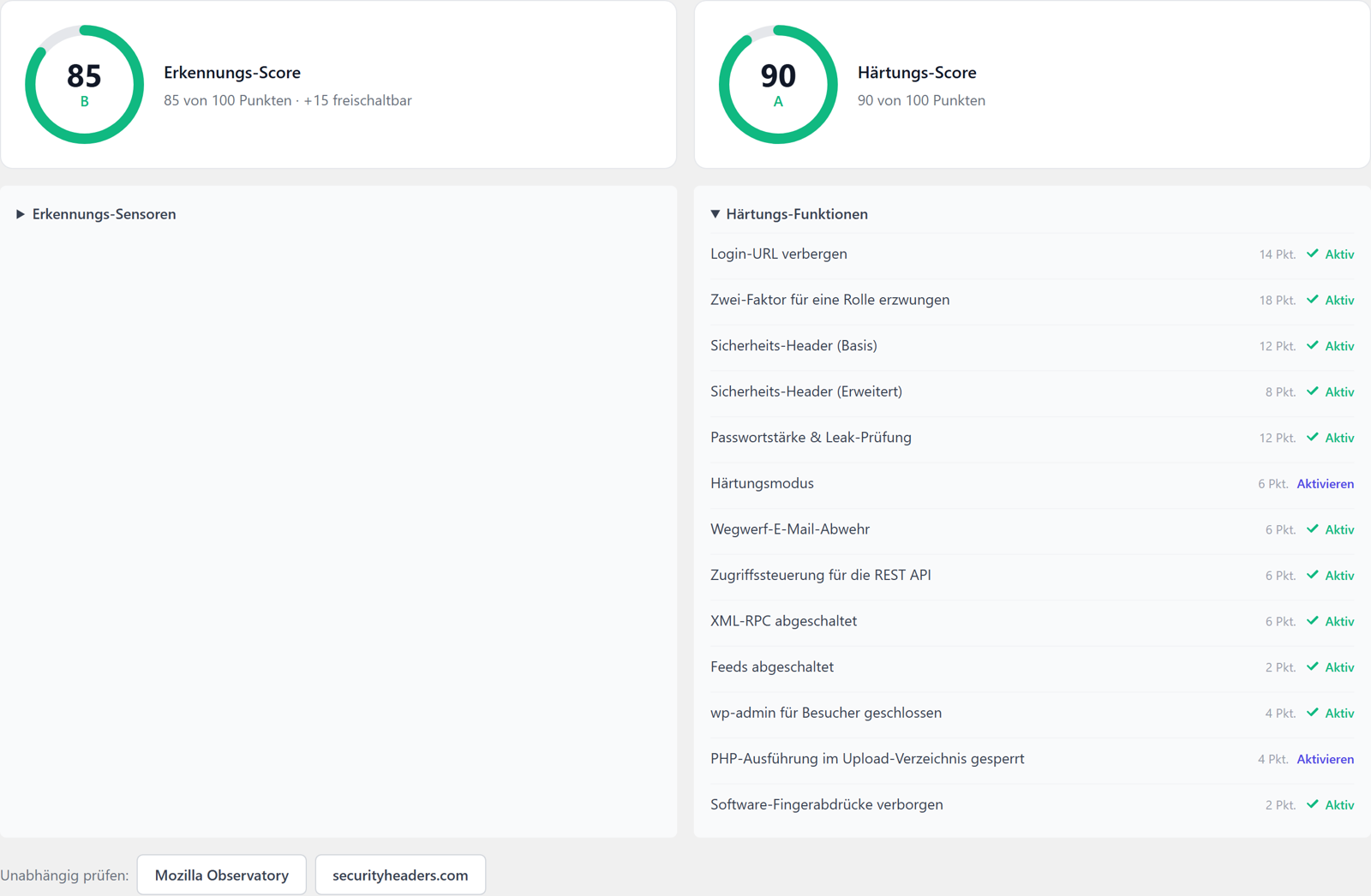Click the Erkennungs-Score heading
The height and width of the screenshot is (896, 1371).
[x=232, y=73]
